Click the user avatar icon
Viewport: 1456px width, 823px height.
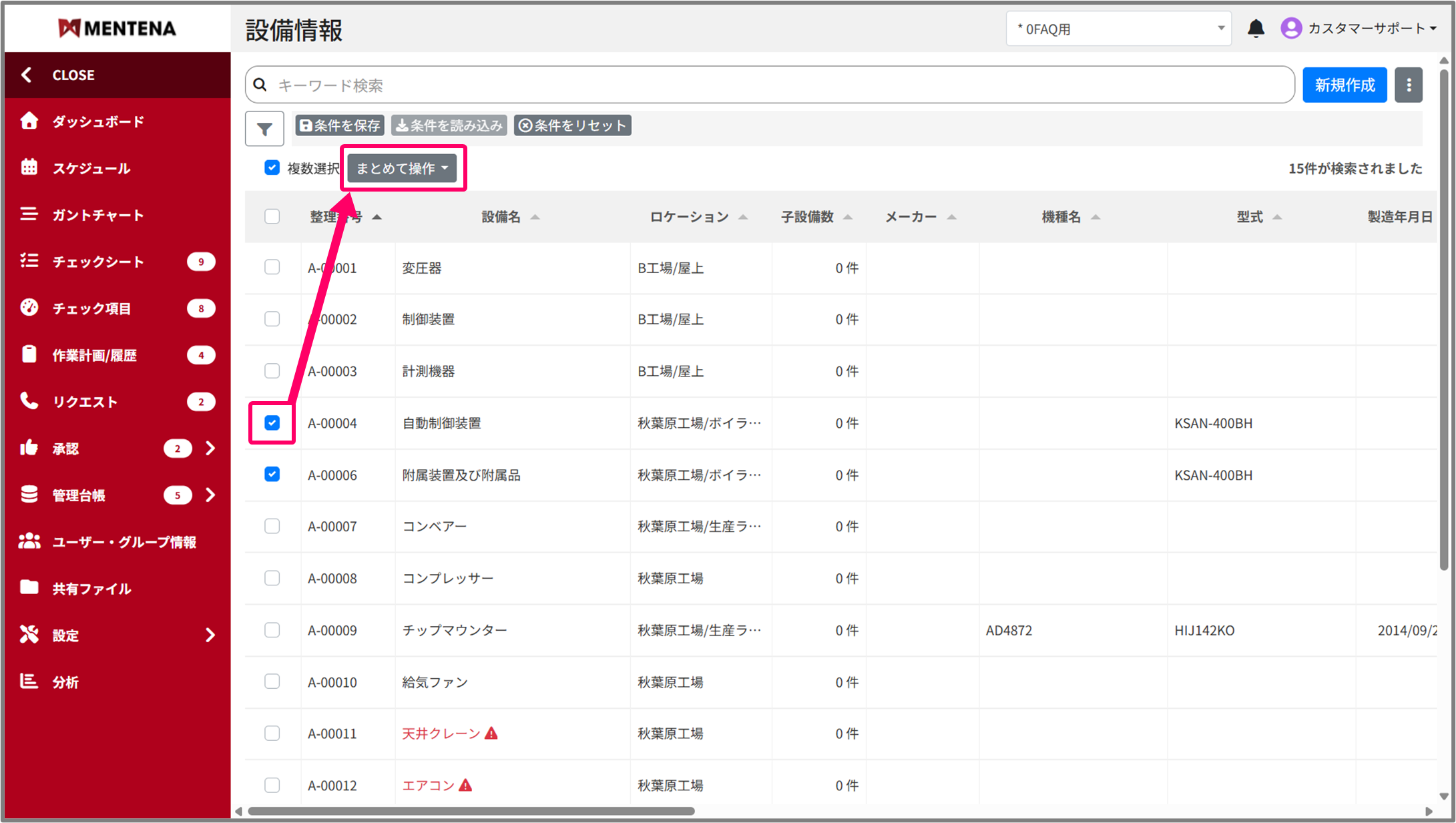click(x=1291, y=28)
